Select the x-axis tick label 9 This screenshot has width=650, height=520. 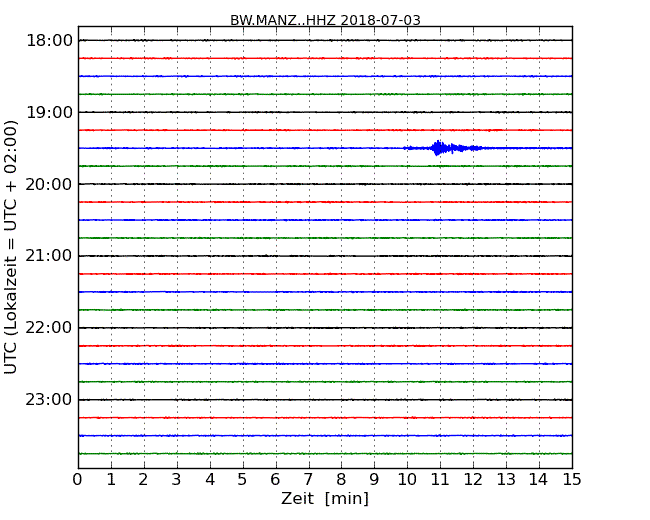(374, 479)
